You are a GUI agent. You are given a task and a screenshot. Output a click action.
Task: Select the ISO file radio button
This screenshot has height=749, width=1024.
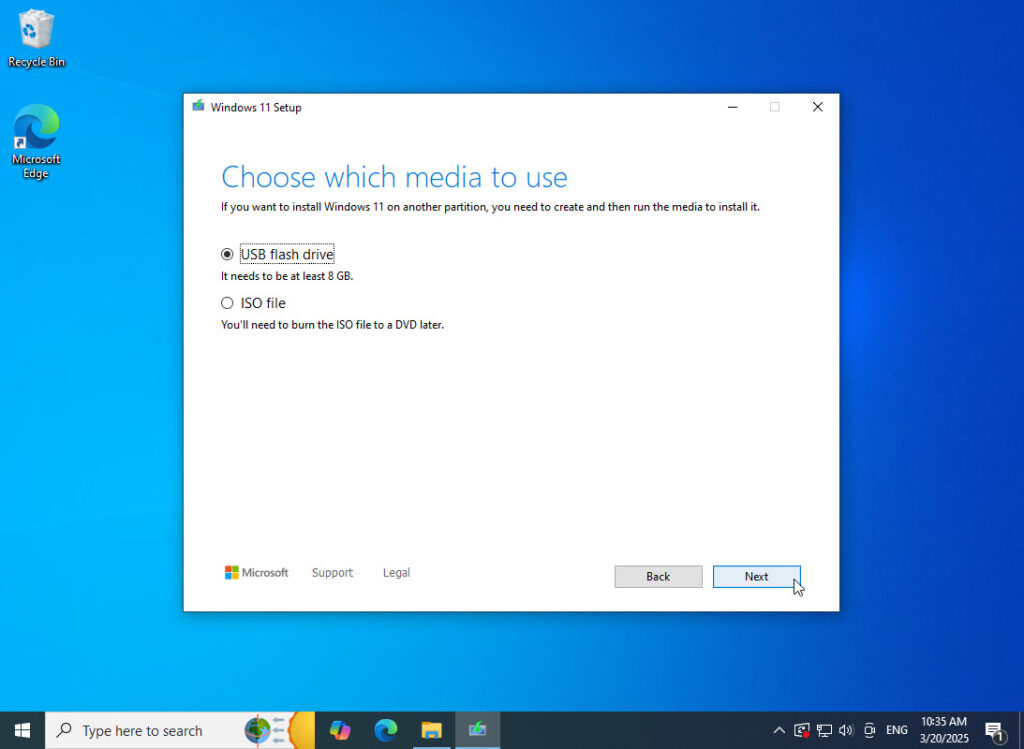click(x=227, y=303)
